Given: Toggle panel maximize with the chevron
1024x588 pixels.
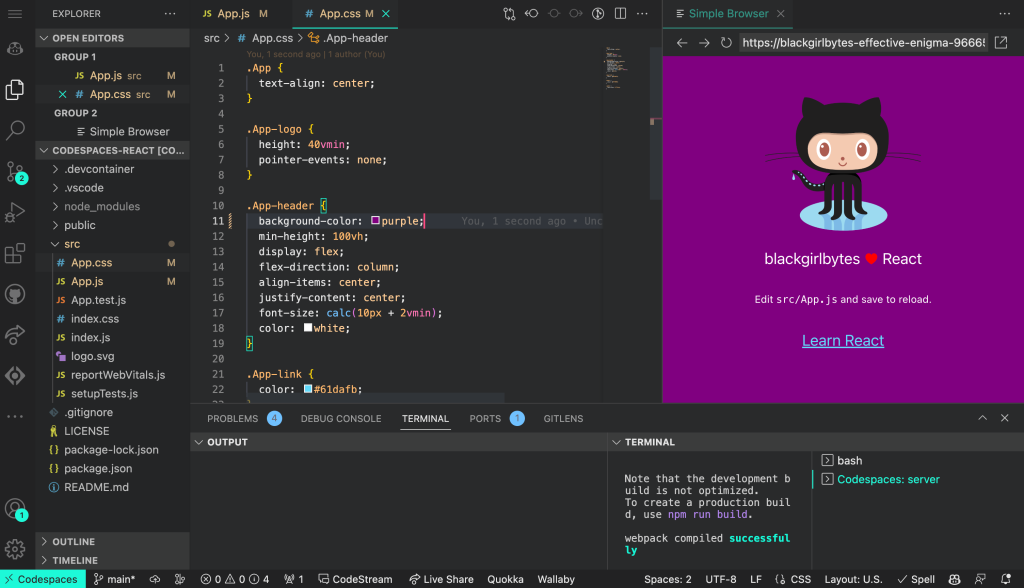Looking at the screenshot, I should pos(982,418).
